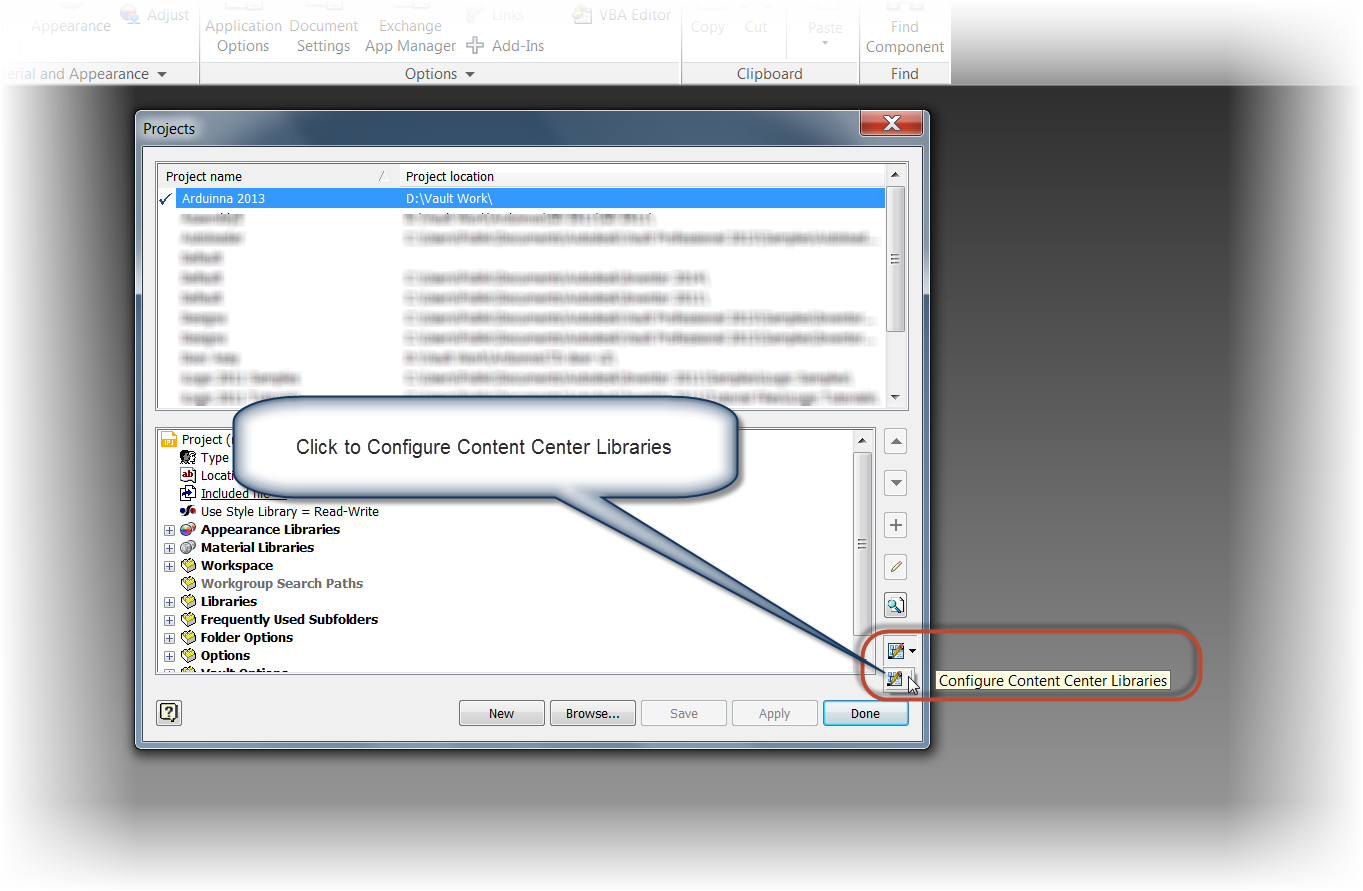
Task: Click the move-down arrow button beside the tree
Action: coord(896,484)
